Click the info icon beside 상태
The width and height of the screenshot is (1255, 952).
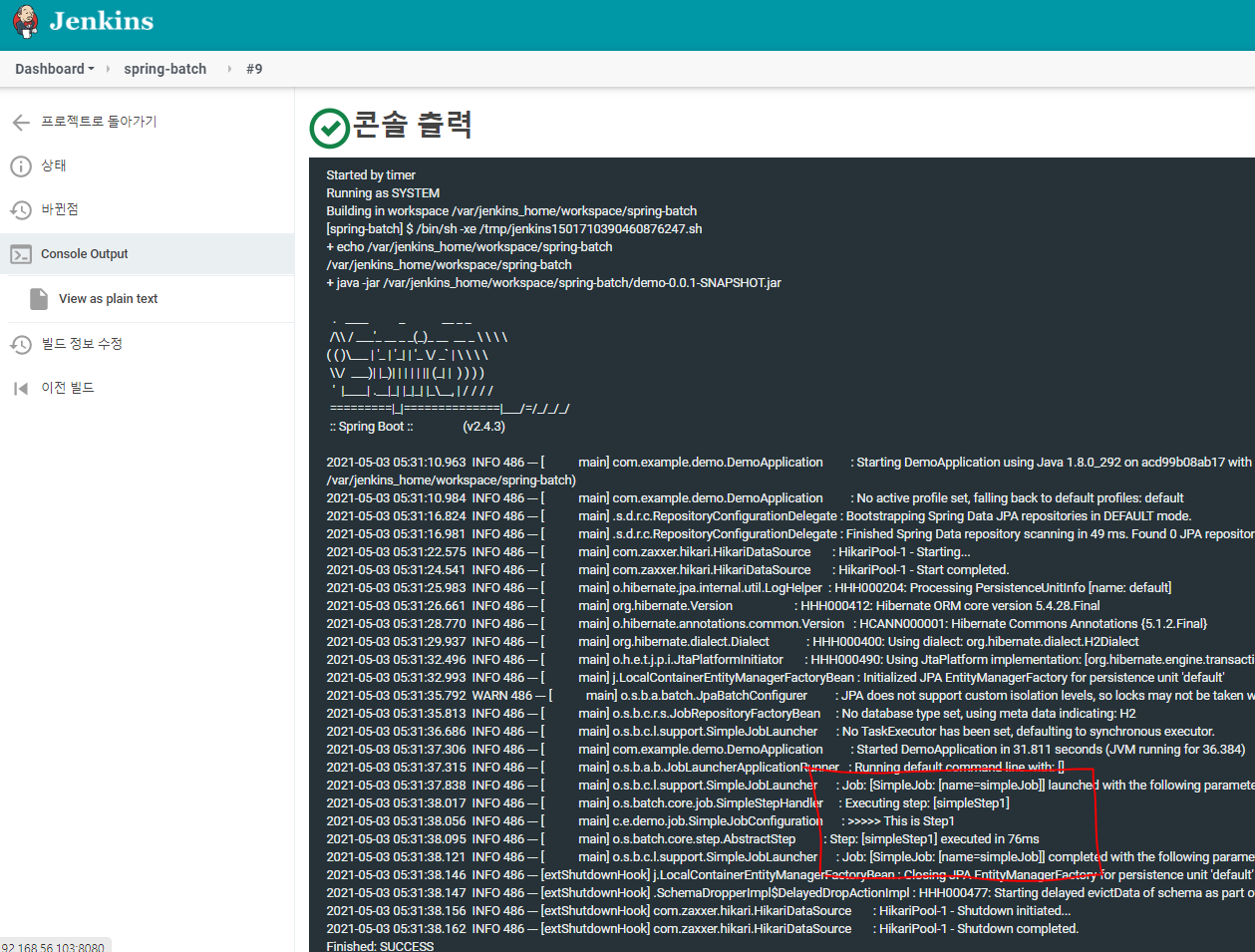(22, 165)
